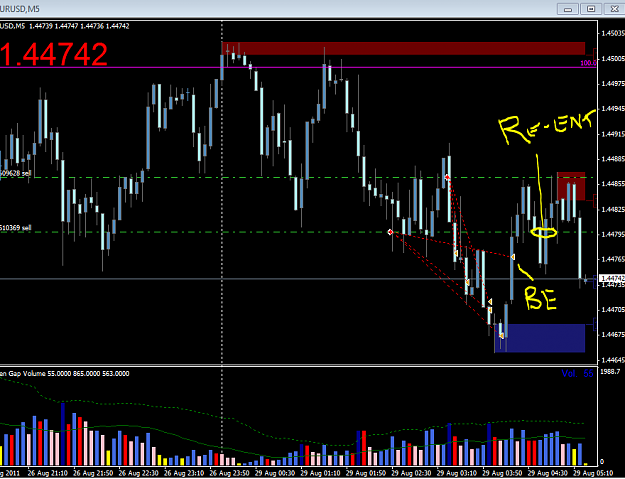Select the wide dark red zone rectangle at top
Screen dimensions: 625x479
coord(403,48)
